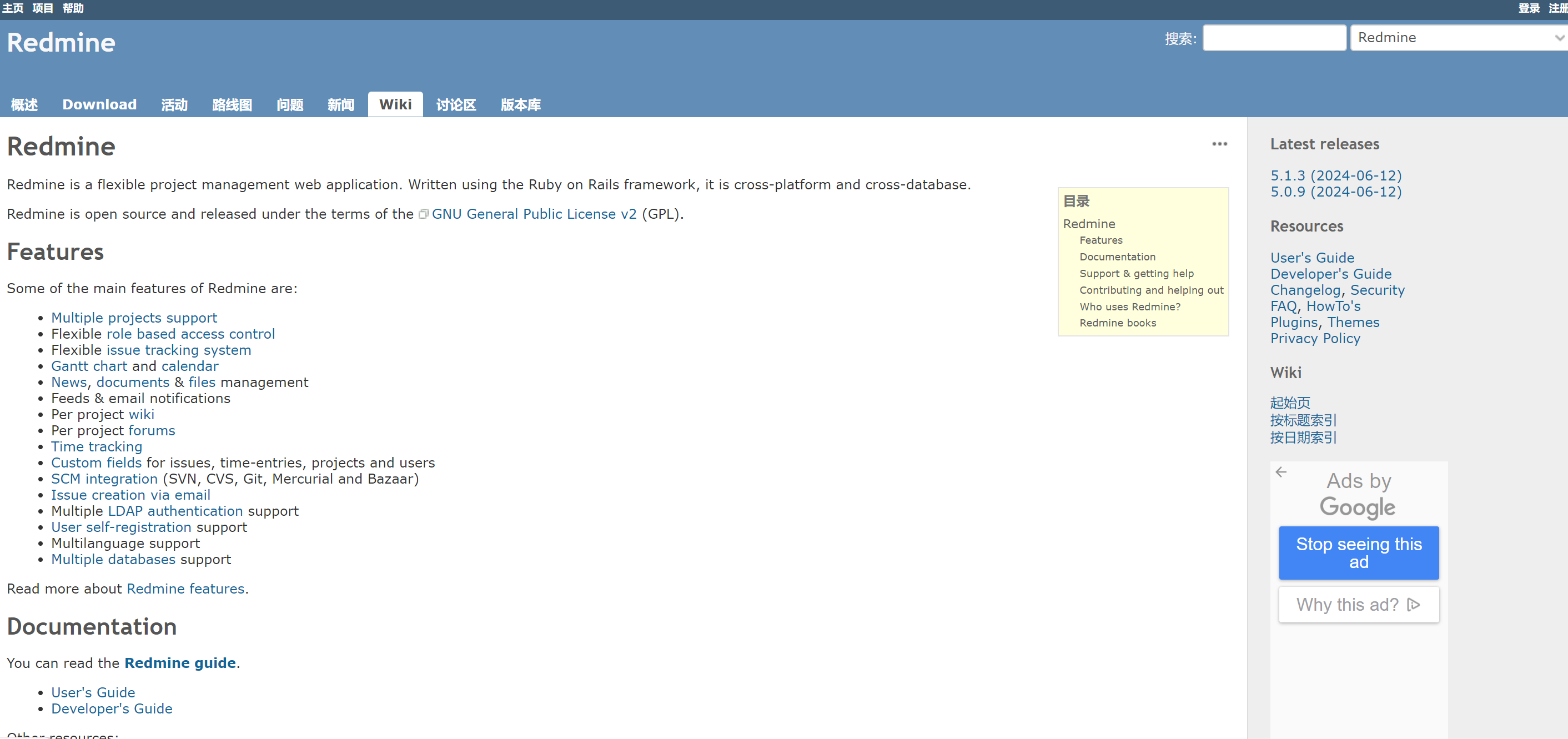Open the Multiple databases link

[113, 560]
